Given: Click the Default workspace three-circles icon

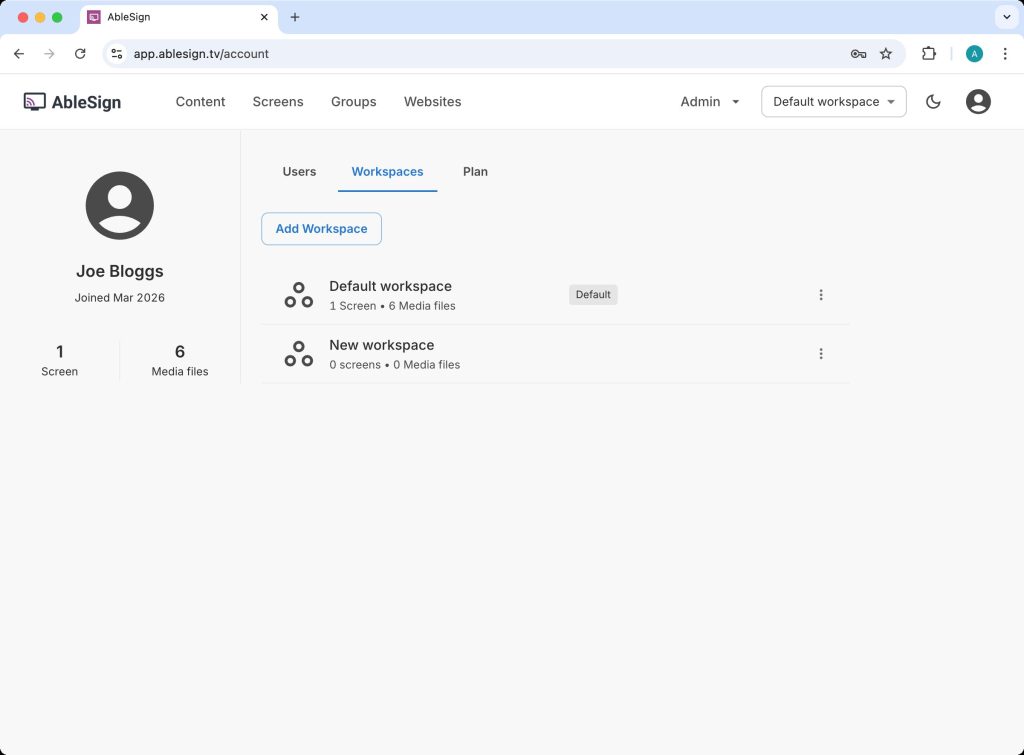Looking at the screenshot, I should (298, 295).
